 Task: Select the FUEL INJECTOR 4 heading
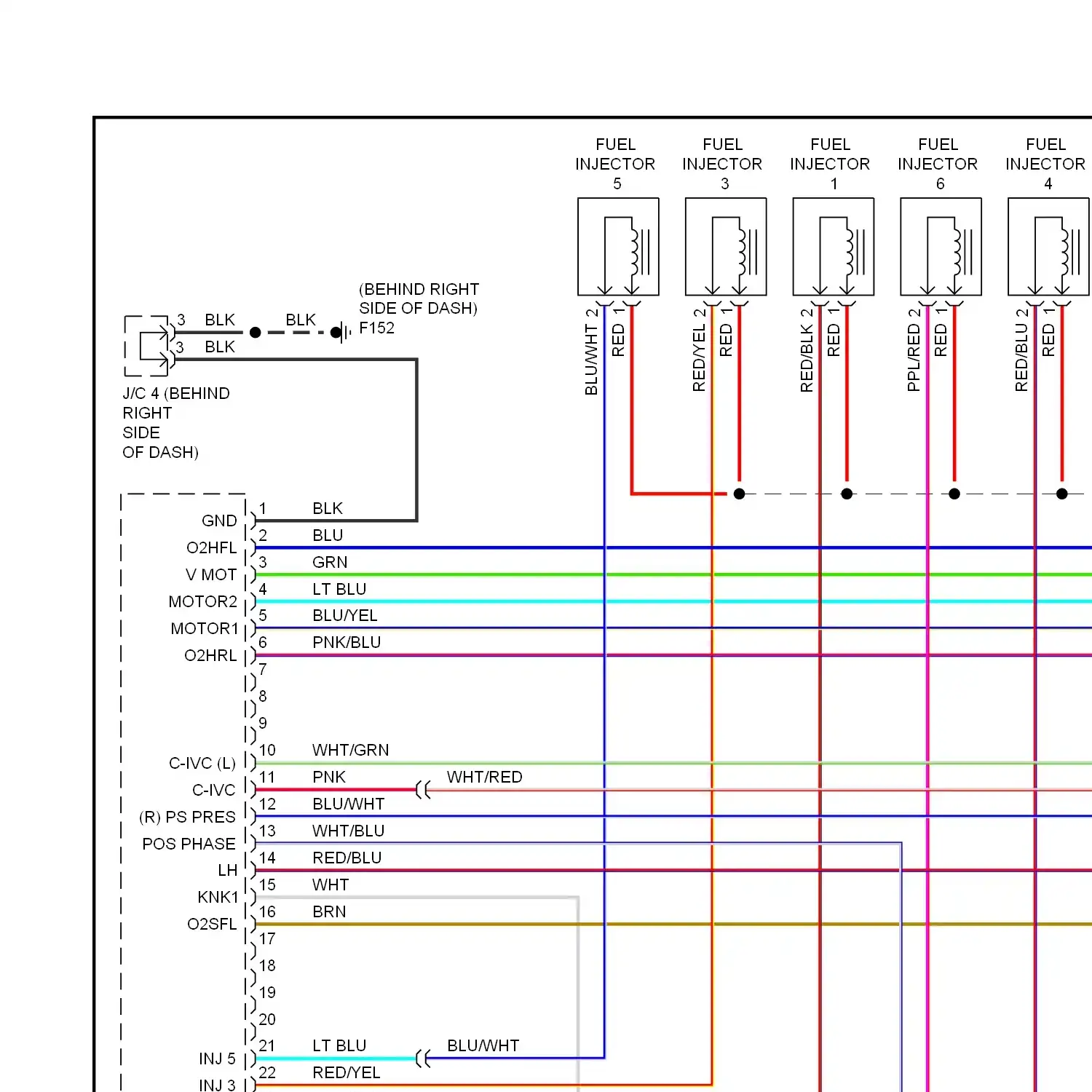[1046, 164]
